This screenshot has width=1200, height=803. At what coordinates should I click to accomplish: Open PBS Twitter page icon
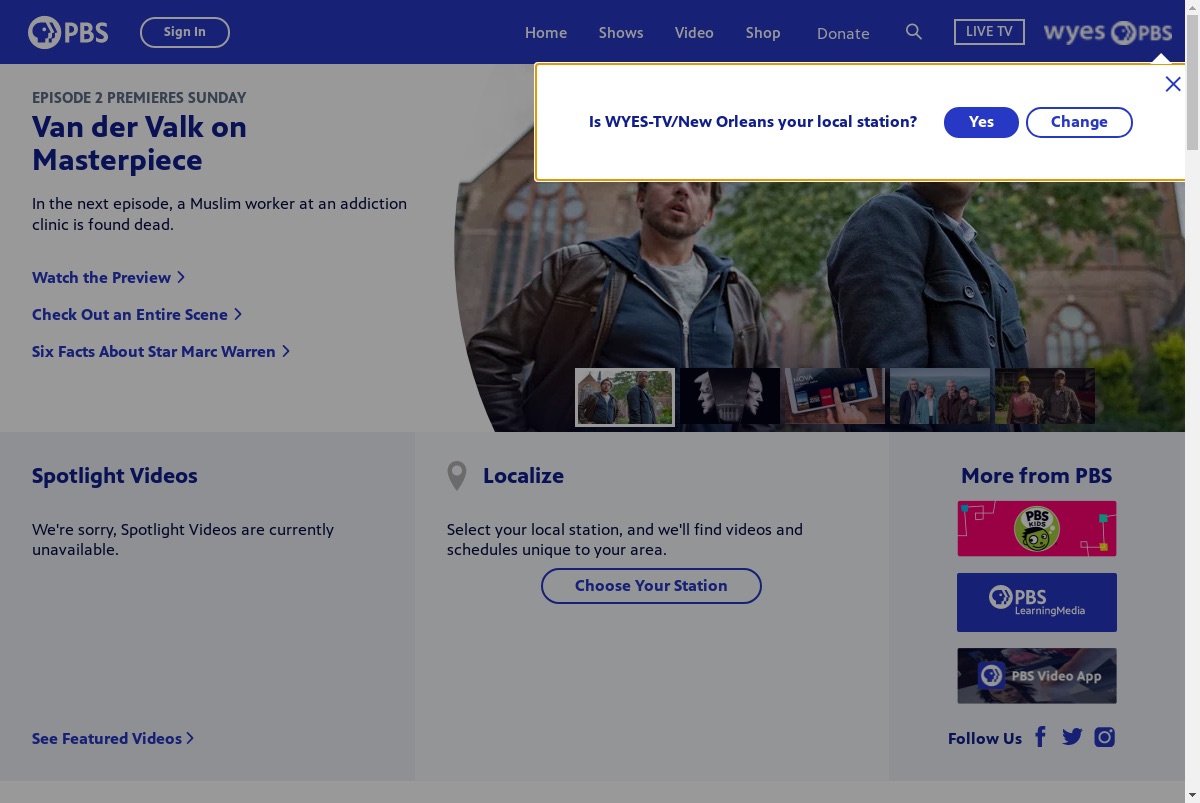click(1072, 737)
